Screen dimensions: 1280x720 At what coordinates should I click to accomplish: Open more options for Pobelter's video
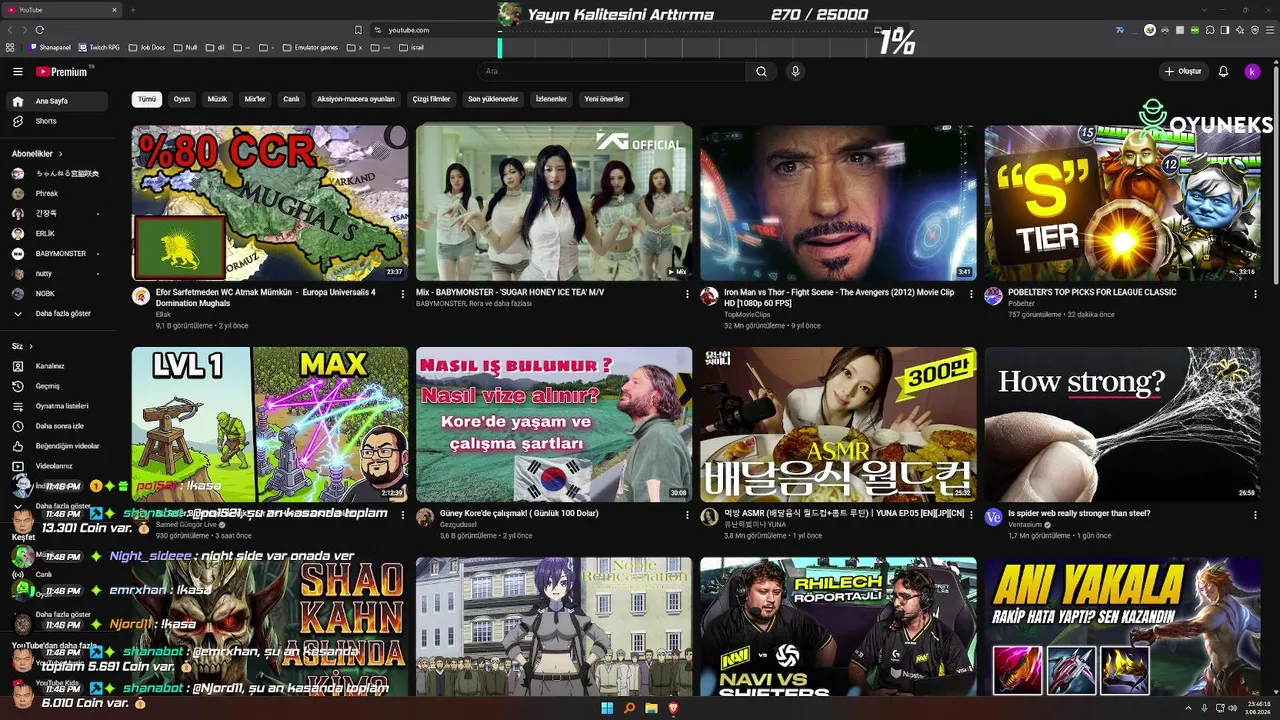coord(1255,294)
